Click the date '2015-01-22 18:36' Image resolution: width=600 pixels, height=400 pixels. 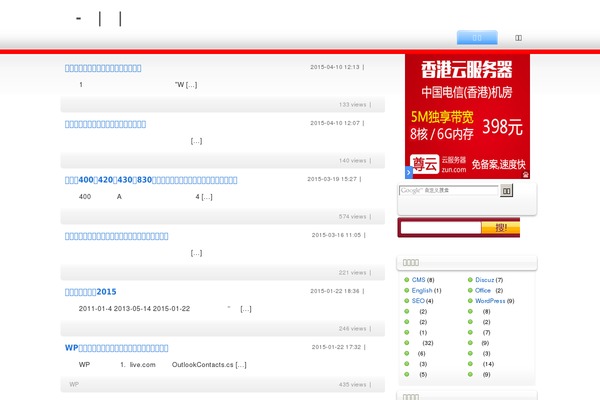pyautogui.click(x=335, y=291)
